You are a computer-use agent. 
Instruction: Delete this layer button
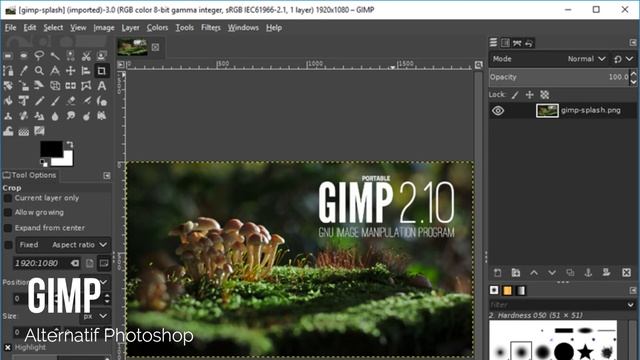tap(627, 273)
